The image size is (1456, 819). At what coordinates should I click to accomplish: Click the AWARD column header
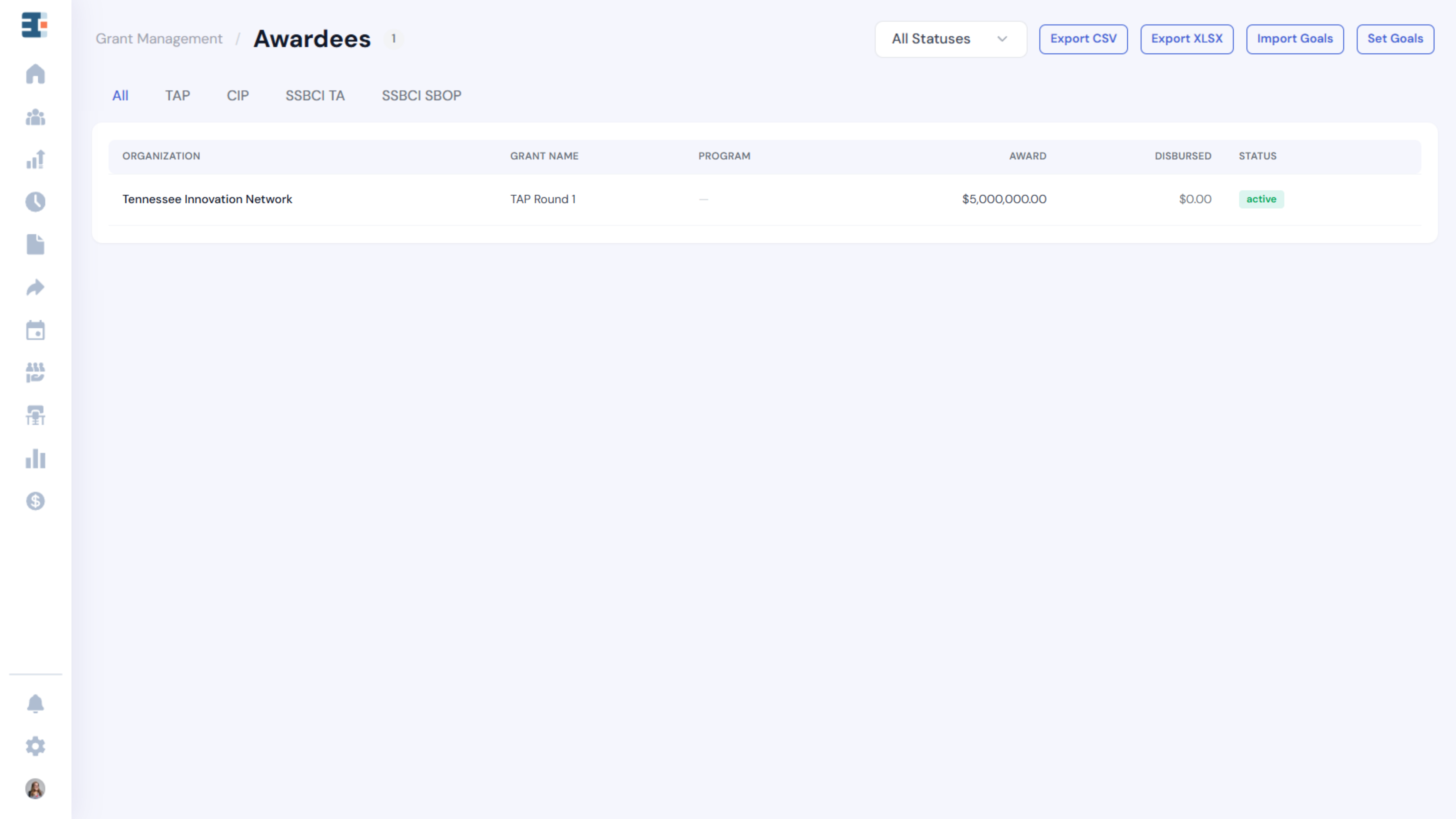(x=1027, y=156)
